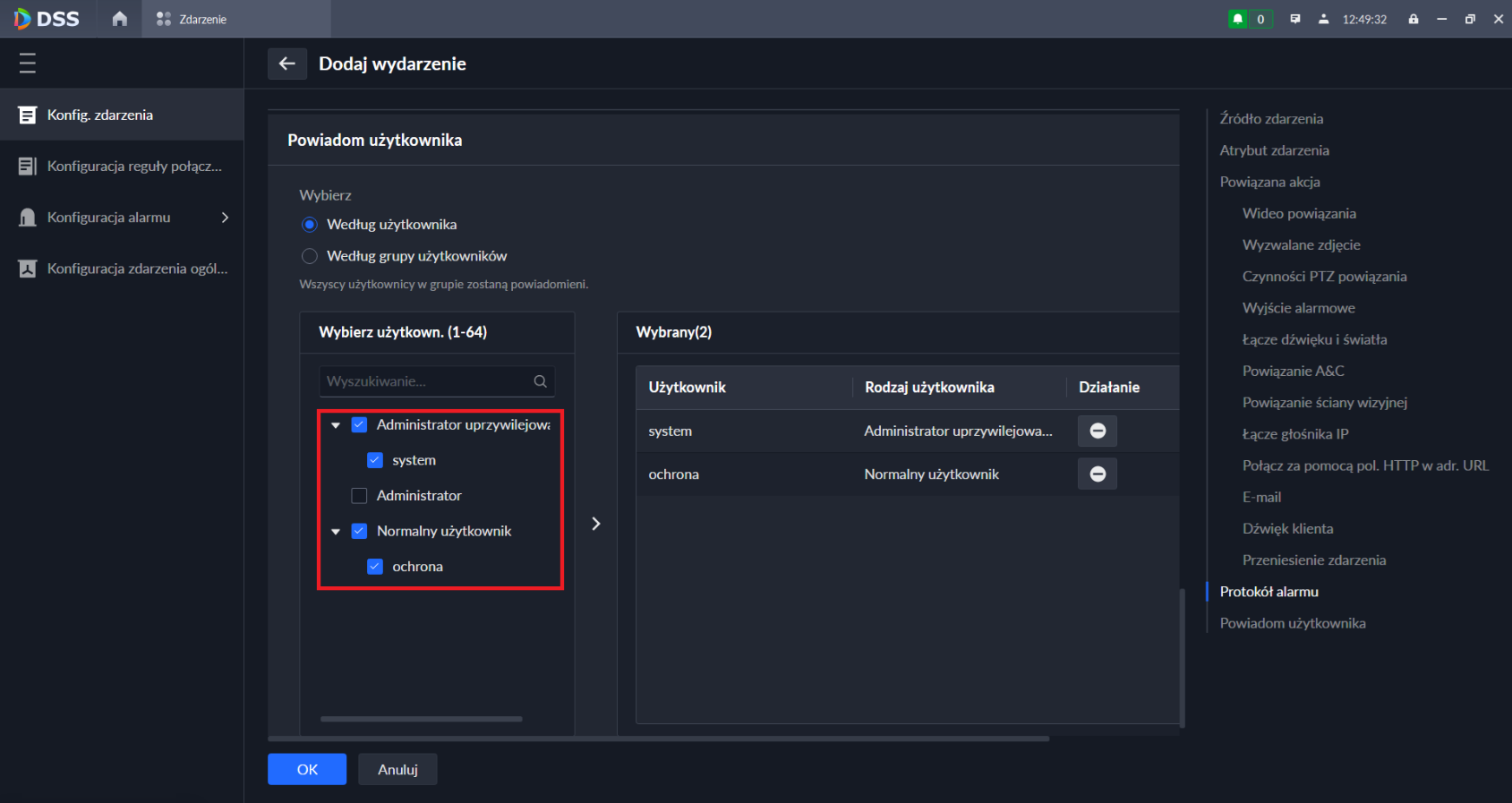Remove user 'ochrona' with minus icon
This screenshot has height=803, width=1512.
tap(1098, 474)
